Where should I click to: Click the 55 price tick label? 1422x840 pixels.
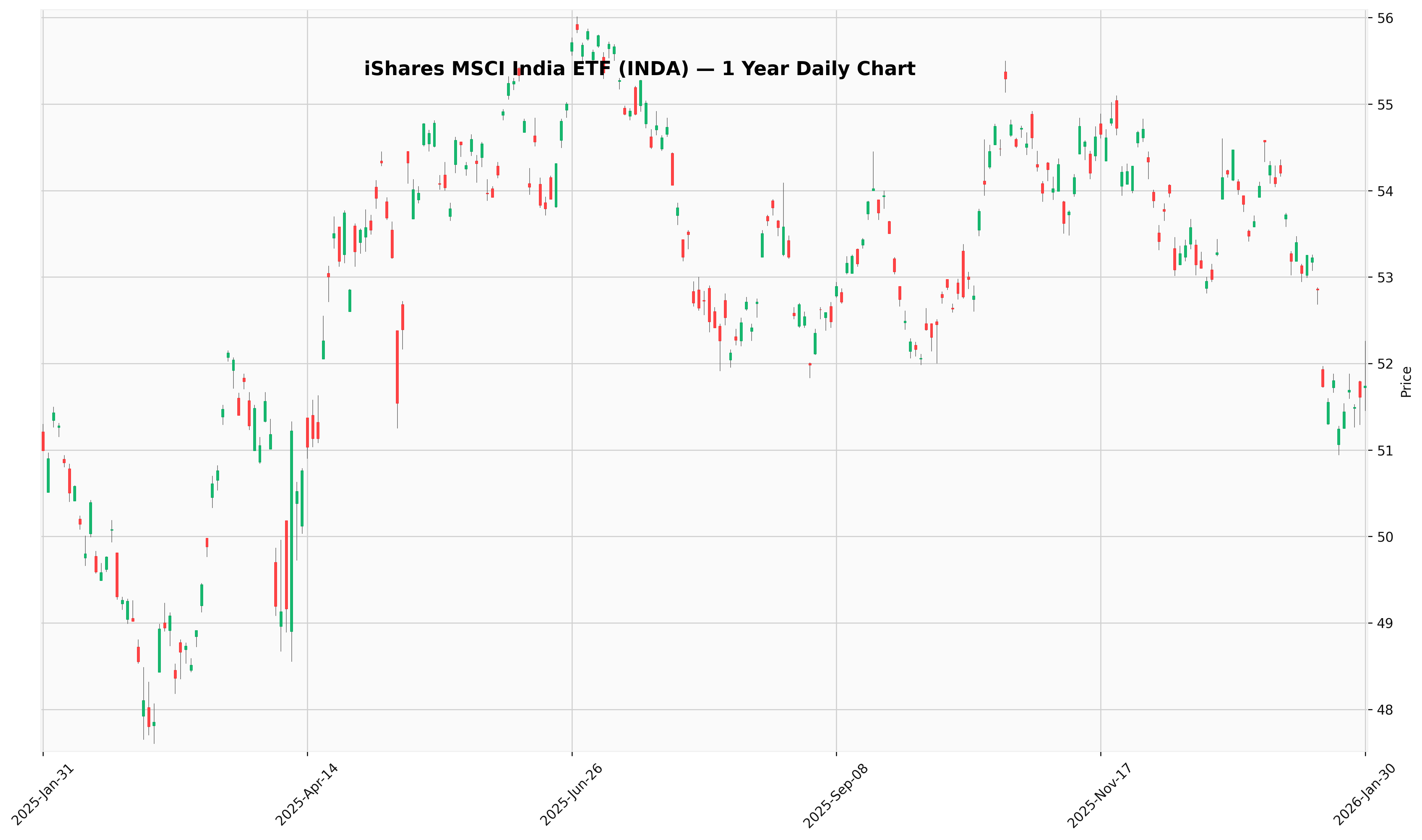1386,105
